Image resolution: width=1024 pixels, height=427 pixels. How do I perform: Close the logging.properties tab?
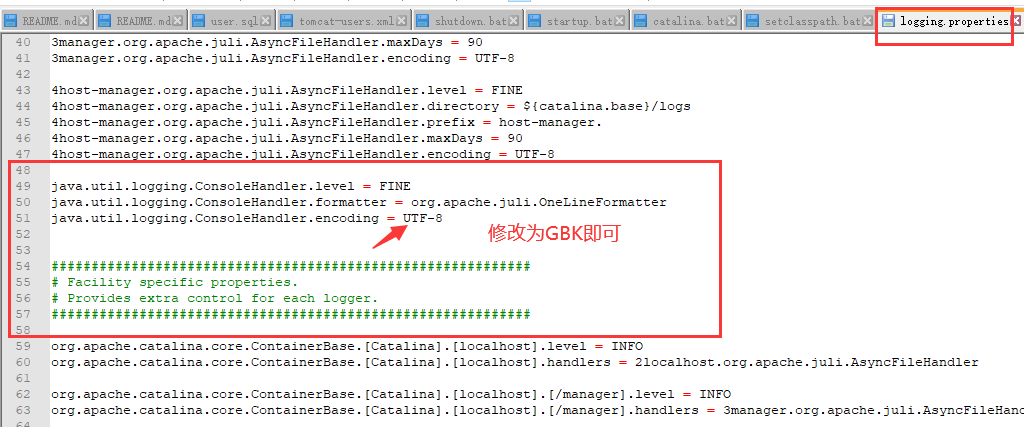pos(1017,21)
